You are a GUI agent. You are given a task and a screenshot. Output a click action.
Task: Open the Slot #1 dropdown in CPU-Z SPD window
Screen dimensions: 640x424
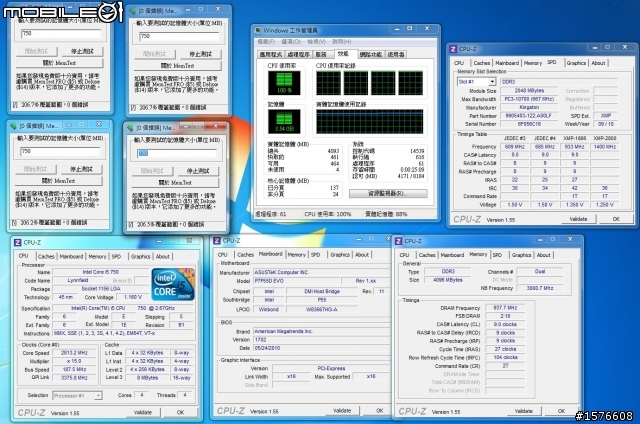coord(492,82)
